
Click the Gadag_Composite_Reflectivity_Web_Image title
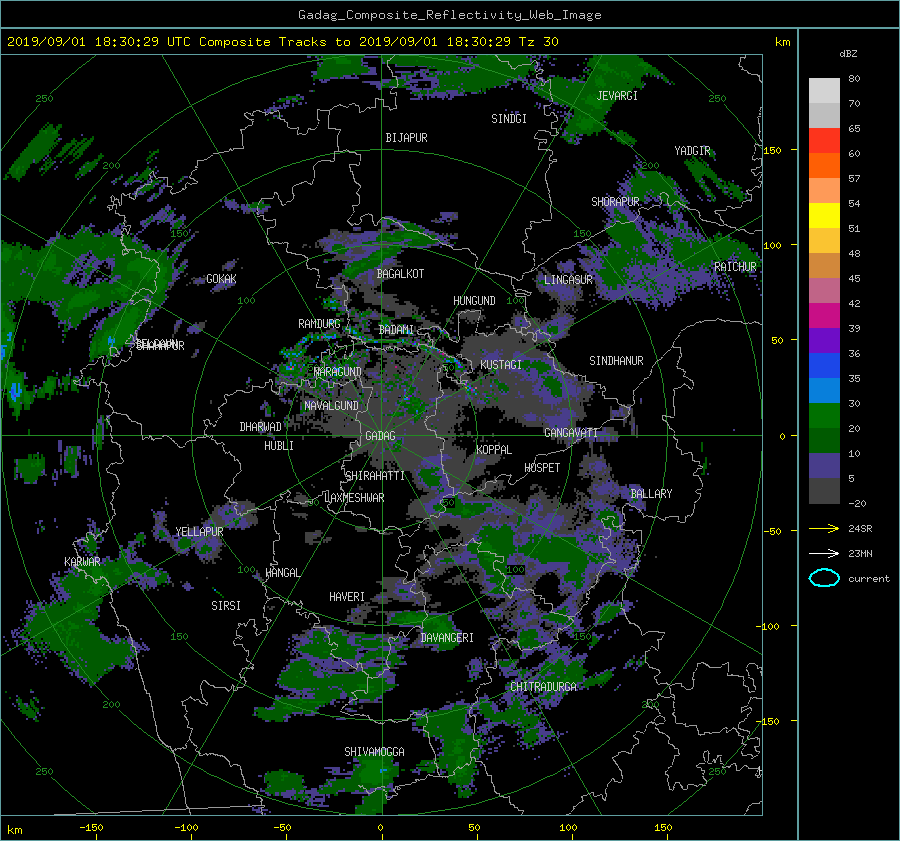(x=449, y=15)
